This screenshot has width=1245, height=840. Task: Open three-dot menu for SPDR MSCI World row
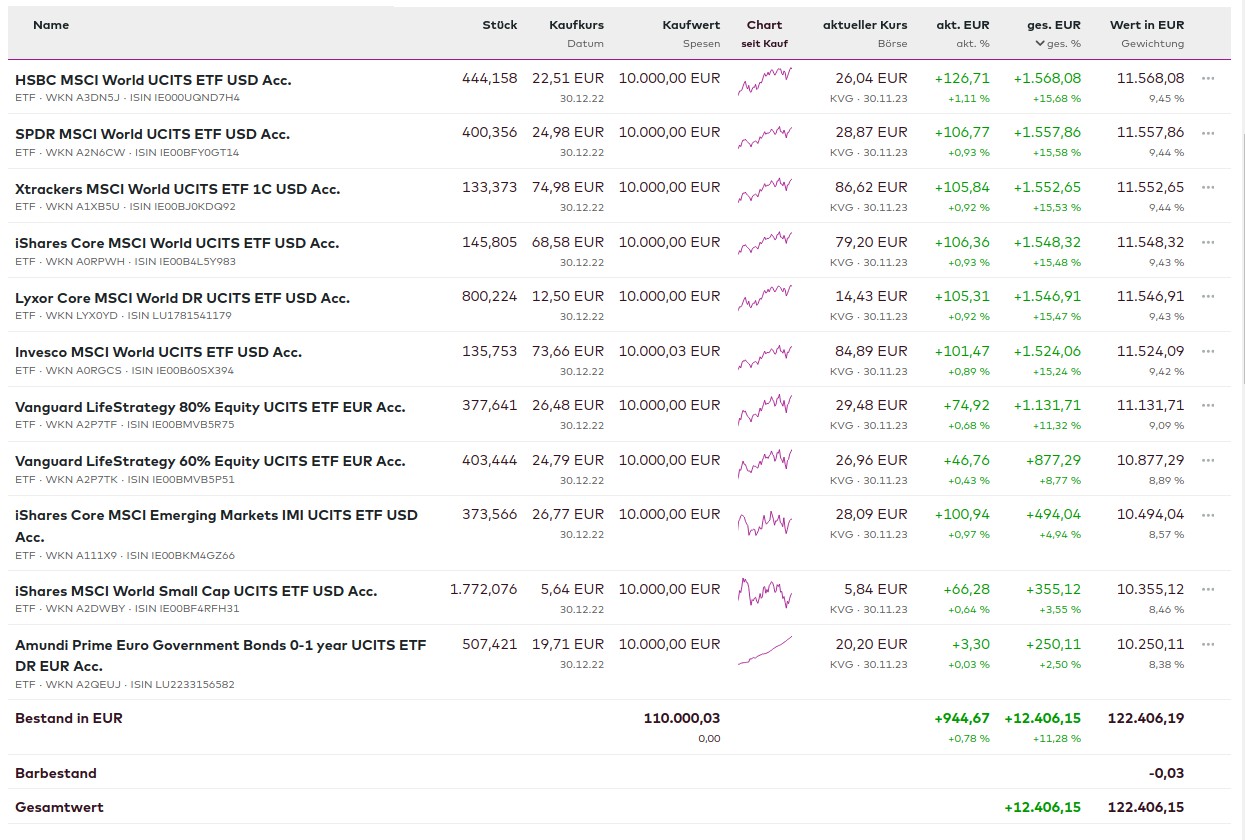click(x=1208, y=132)
